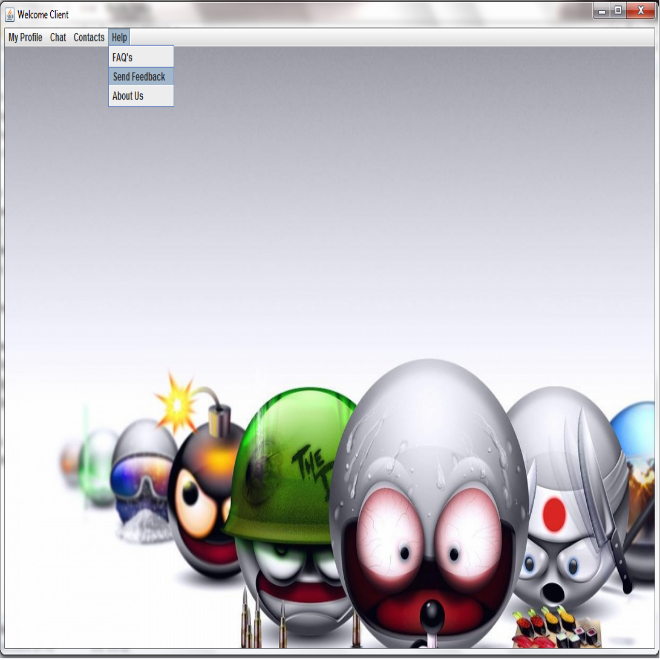The width and height of the screenshot is (660, 660).
Task: Minimize the Welcome Client window
Action: [x=602, y=11]
